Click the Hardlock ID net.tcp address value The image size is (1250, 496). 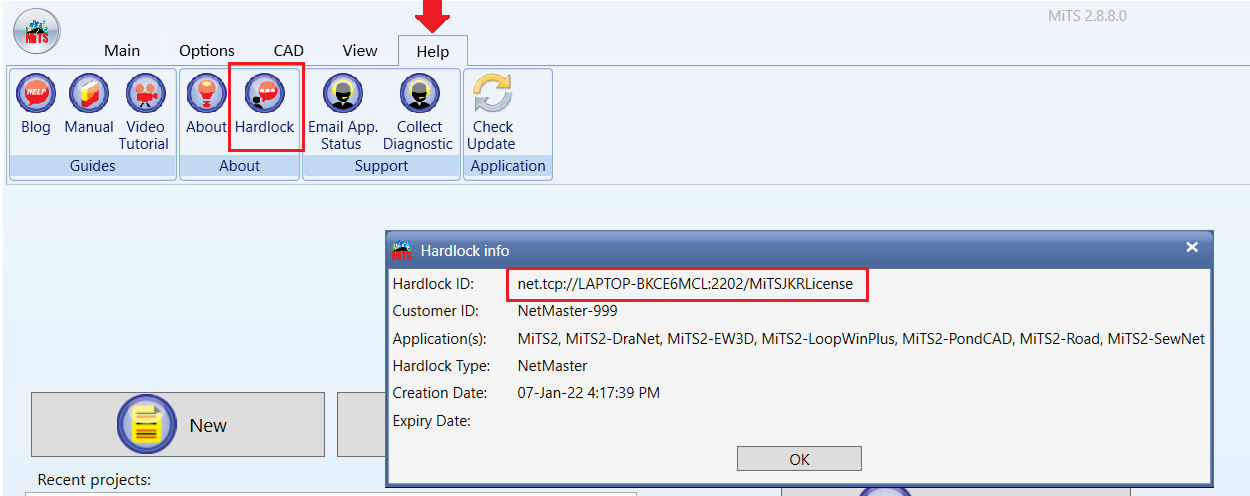point(685,284)
